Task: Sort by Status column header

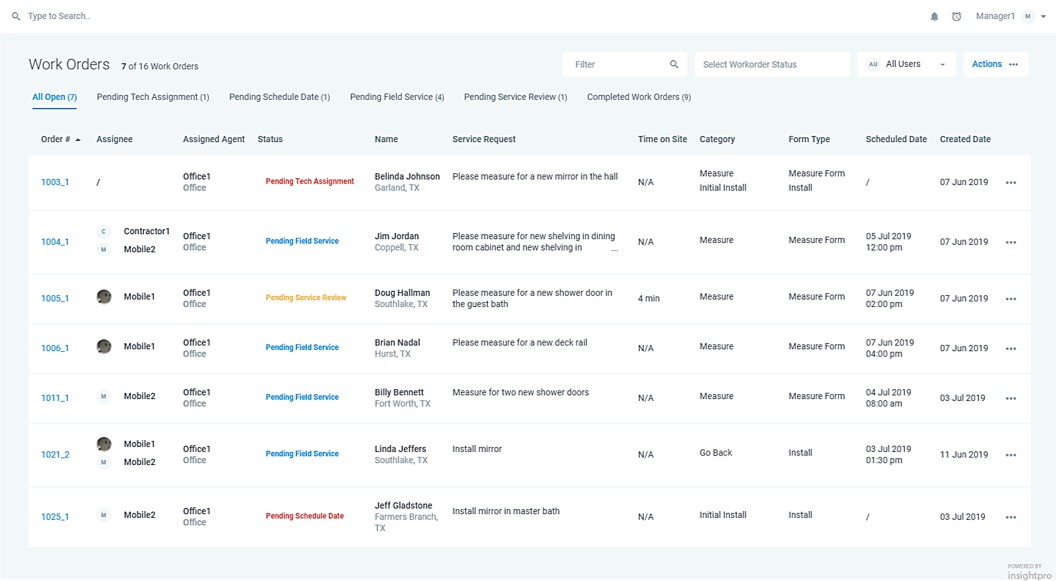Action: click(x=270, y=140)
